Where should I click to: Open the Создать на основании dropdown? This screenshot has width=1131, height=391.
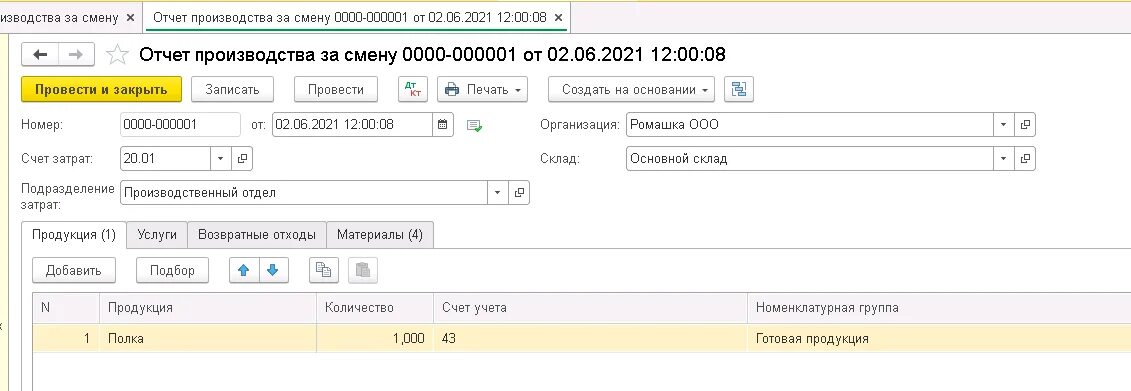631,89
